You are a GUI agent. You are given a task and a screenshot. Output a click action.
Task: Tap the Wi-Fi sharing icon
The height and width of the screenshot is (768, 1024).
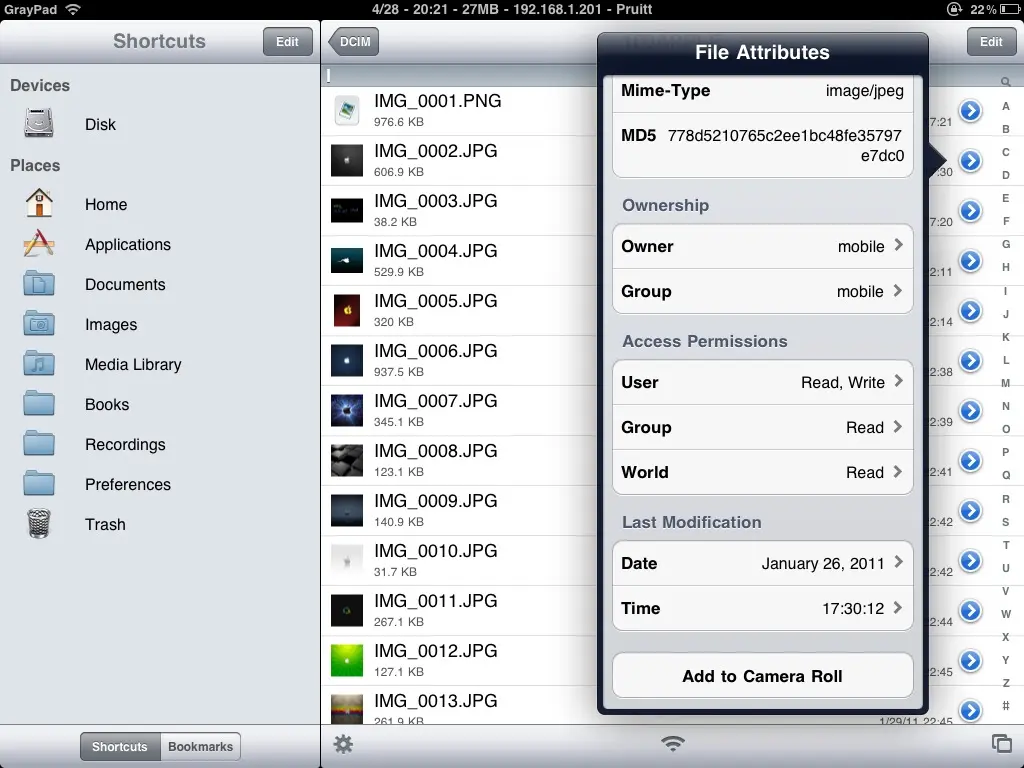click(x=673, y=743)
